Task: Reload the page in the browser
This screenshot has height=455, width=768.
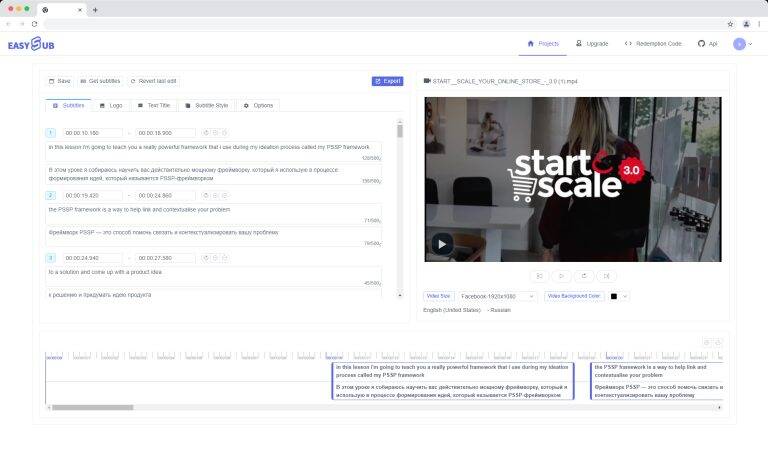Action: (x=34, y=23)
